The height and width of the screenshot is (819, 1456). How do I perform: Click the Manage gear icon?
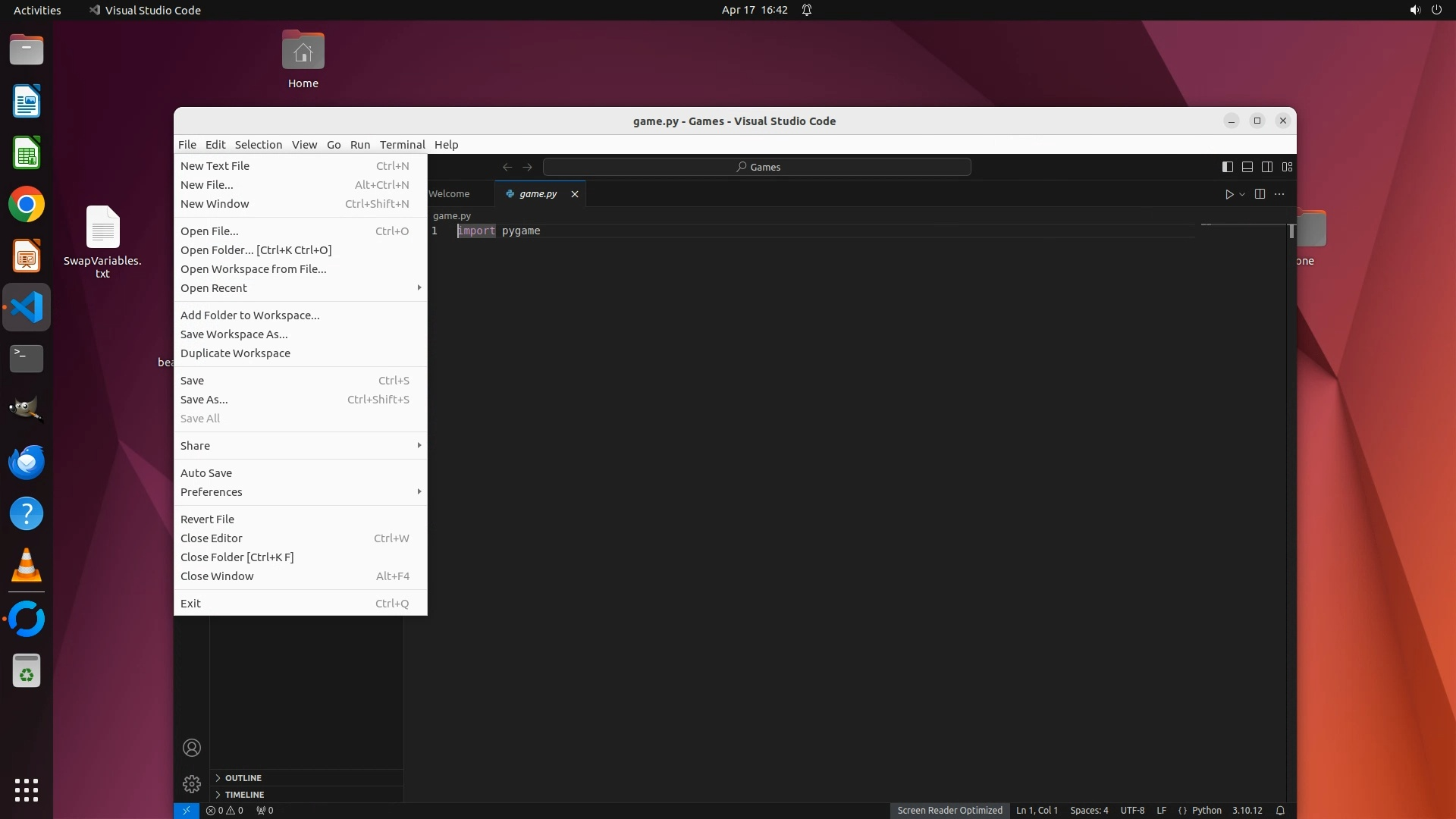click(x=192, y=783)
